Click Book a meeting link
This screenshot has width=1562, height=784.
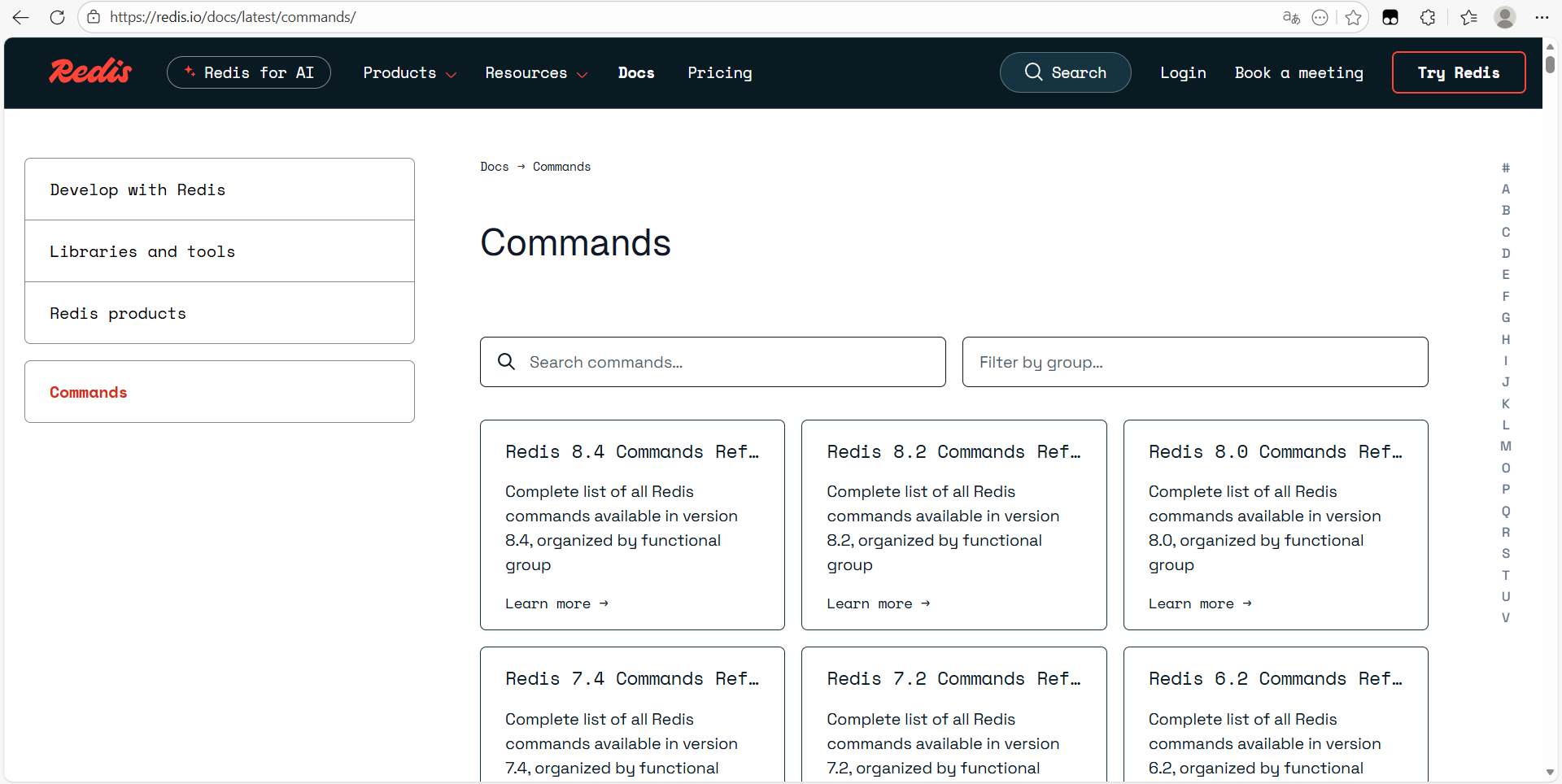click(1298, 73)
